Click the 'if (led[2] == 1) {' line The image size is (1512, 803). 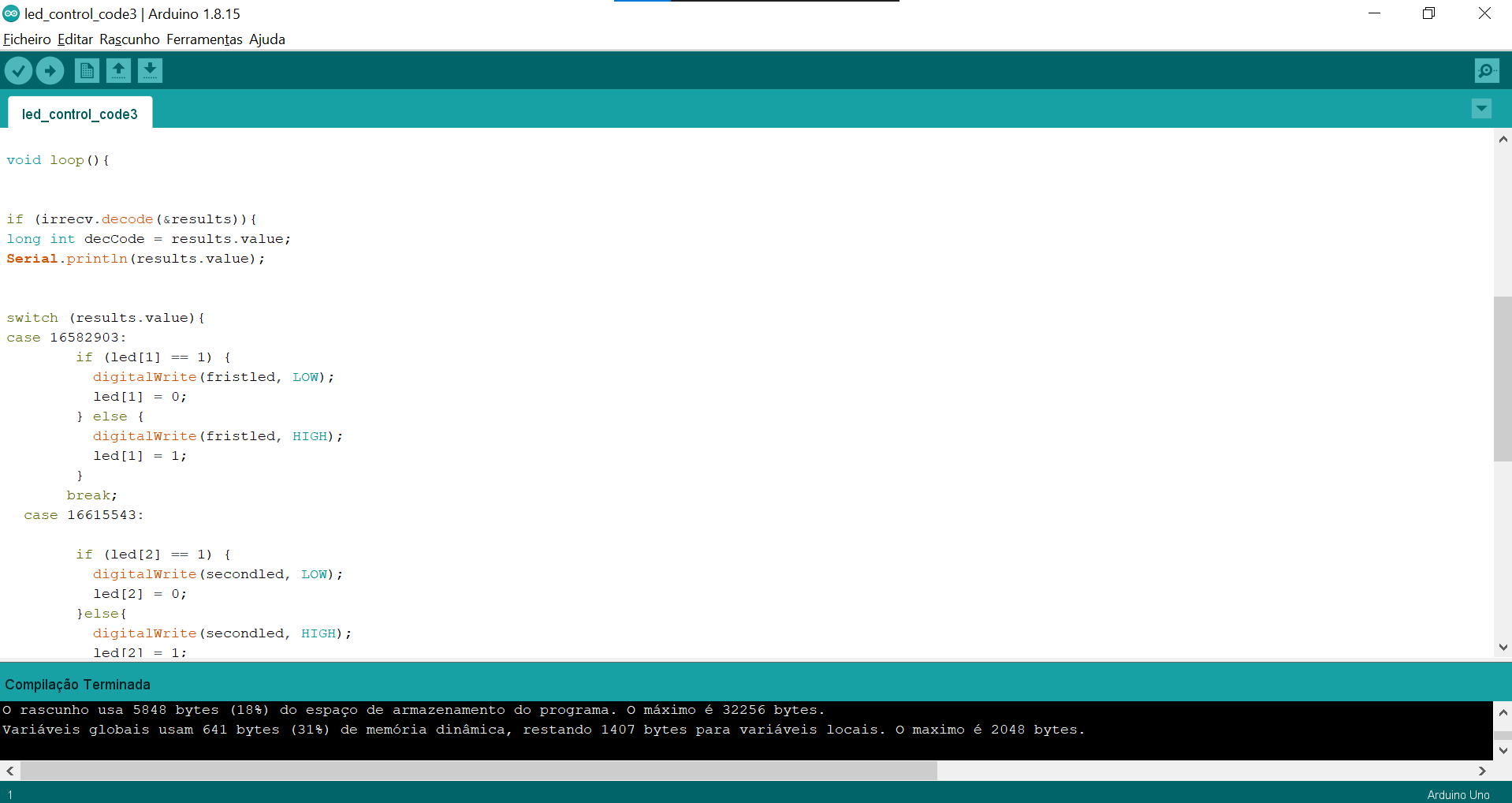(x=153, y=555)
